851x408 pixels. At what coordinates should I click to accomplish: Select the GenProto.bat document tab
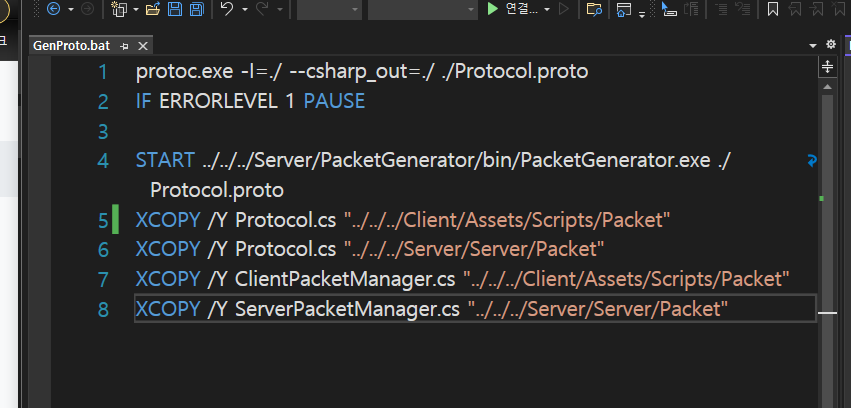point(72,46)
